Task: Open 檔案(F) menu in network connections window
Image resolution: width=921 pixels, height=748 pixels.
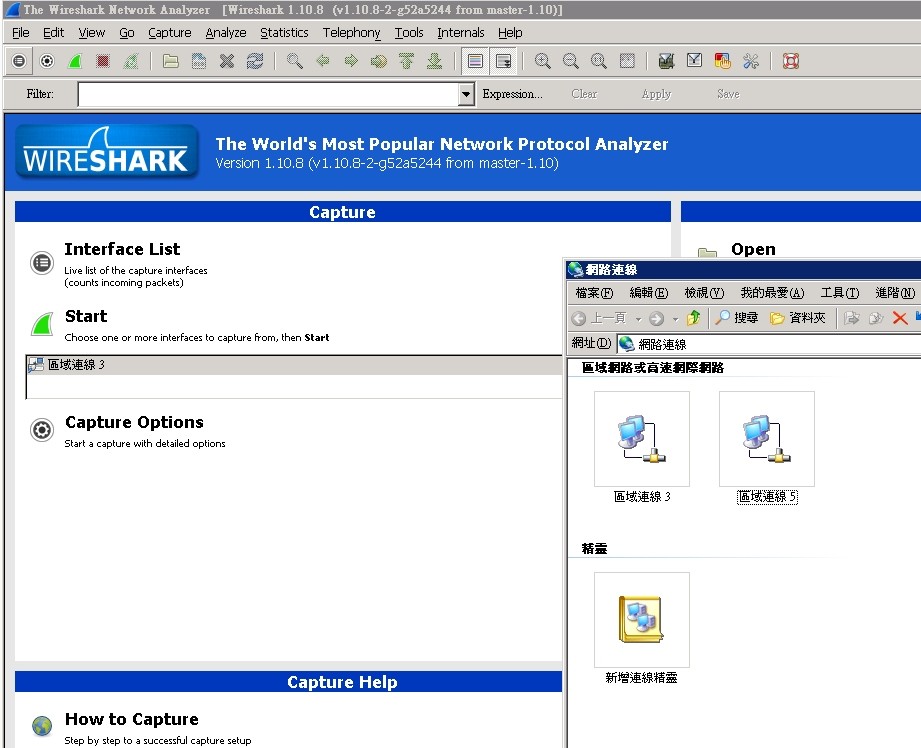Action: (594, 293)
